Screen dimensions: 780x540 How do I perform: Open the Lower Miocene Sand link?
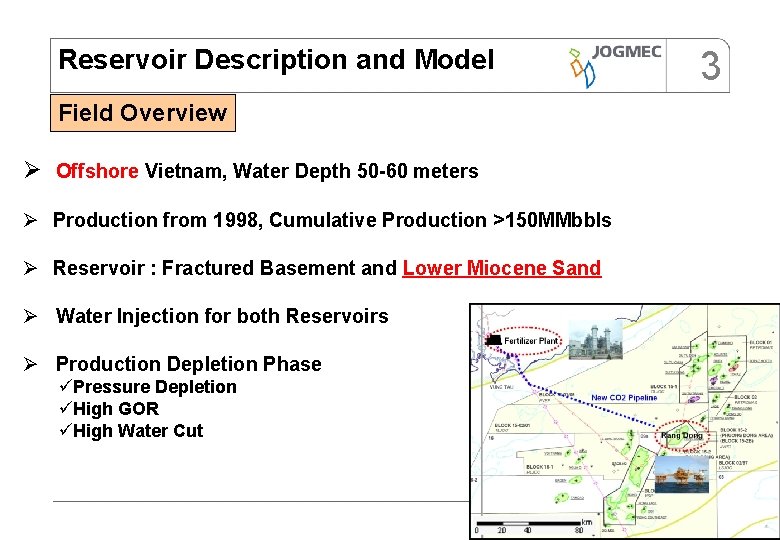502,268
